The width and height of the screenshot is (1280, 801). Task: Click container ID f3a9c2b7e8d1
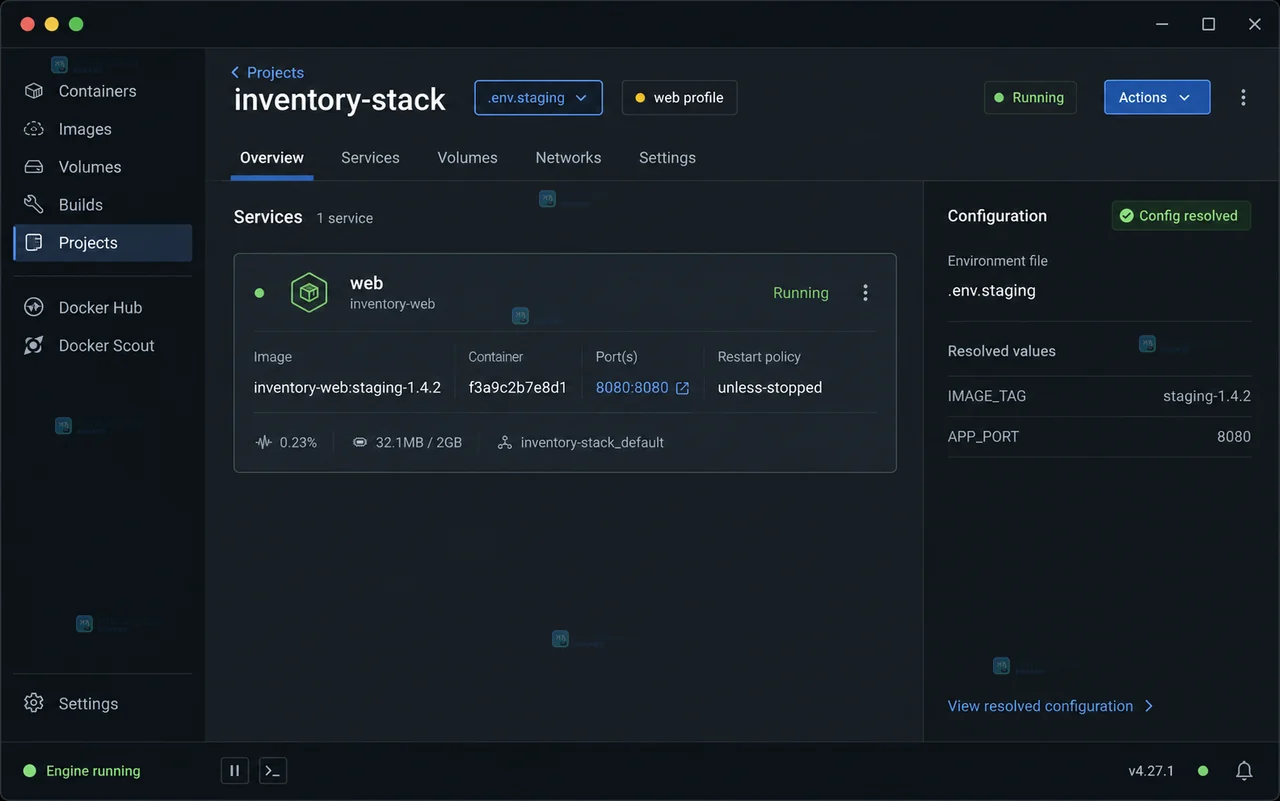click(x=517, y=388)
